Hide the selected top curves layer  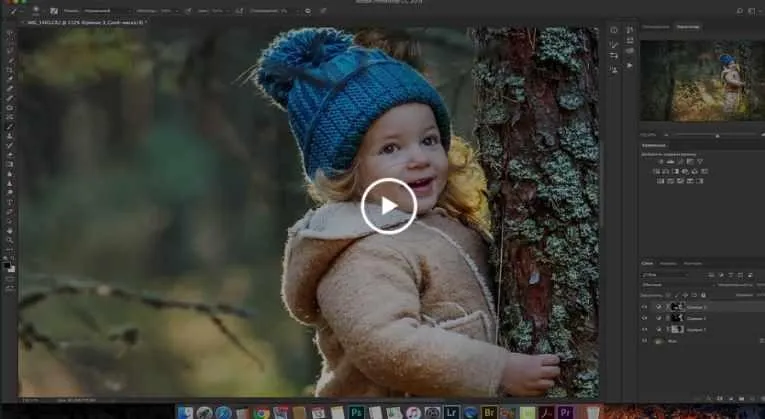(x=644, y=307)
